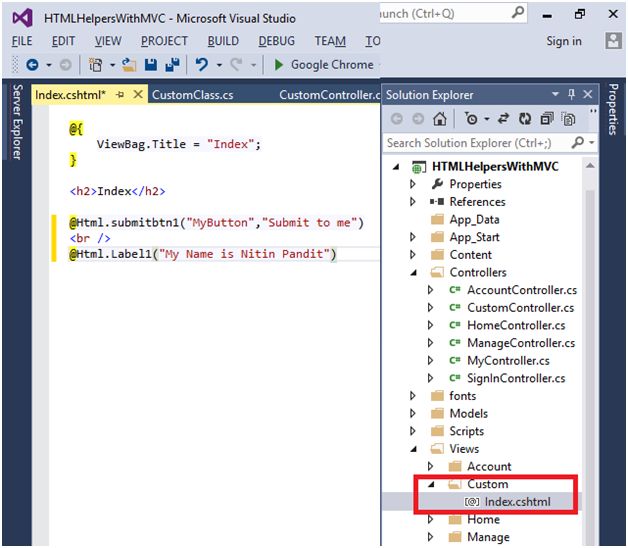
Task: Click the Save All toolbar icon
Action: tap(173, 64)
